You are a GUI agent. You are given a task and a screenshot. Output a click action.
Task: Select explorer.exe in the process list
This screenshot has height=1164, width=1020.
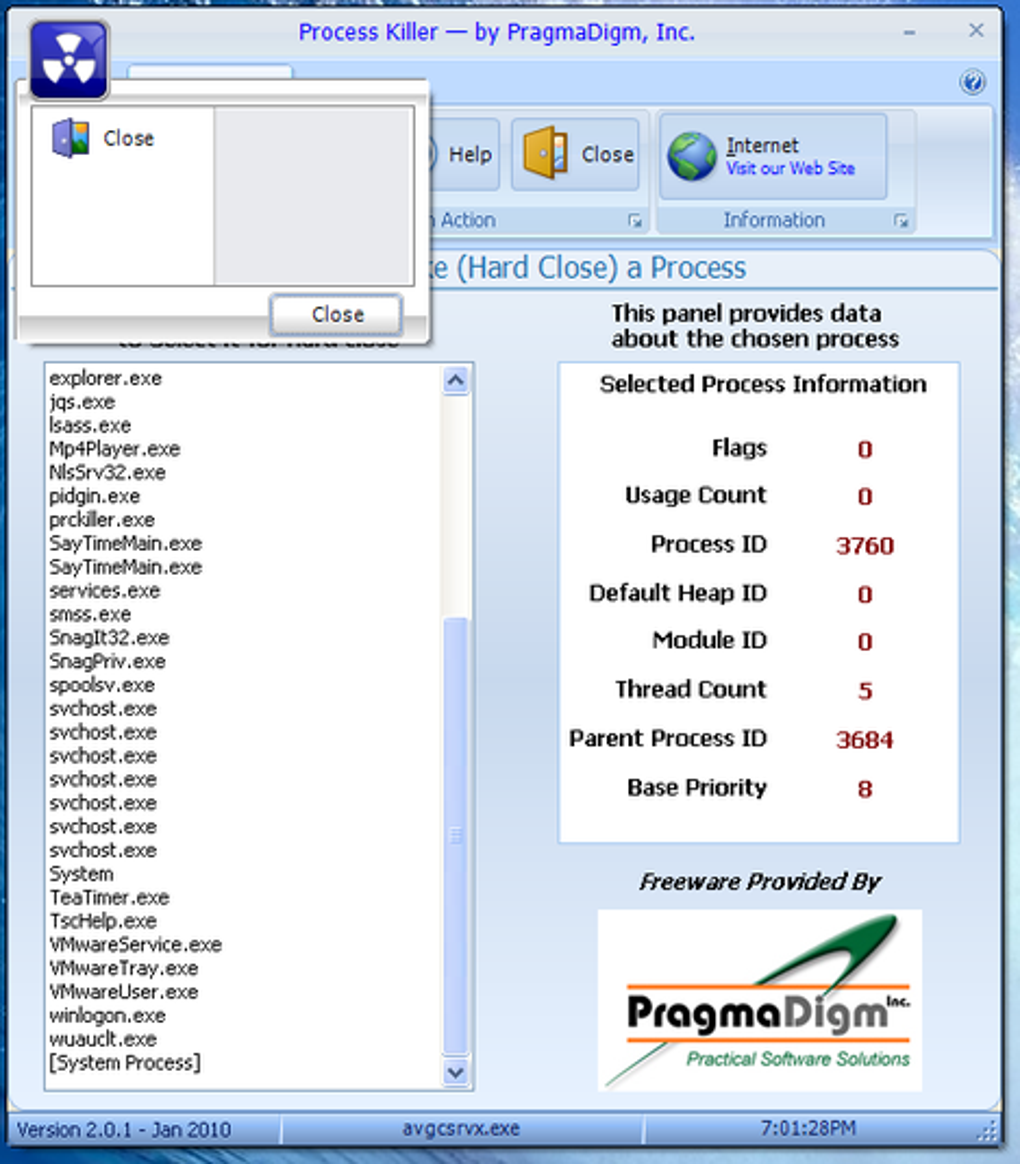coord(105,378)
